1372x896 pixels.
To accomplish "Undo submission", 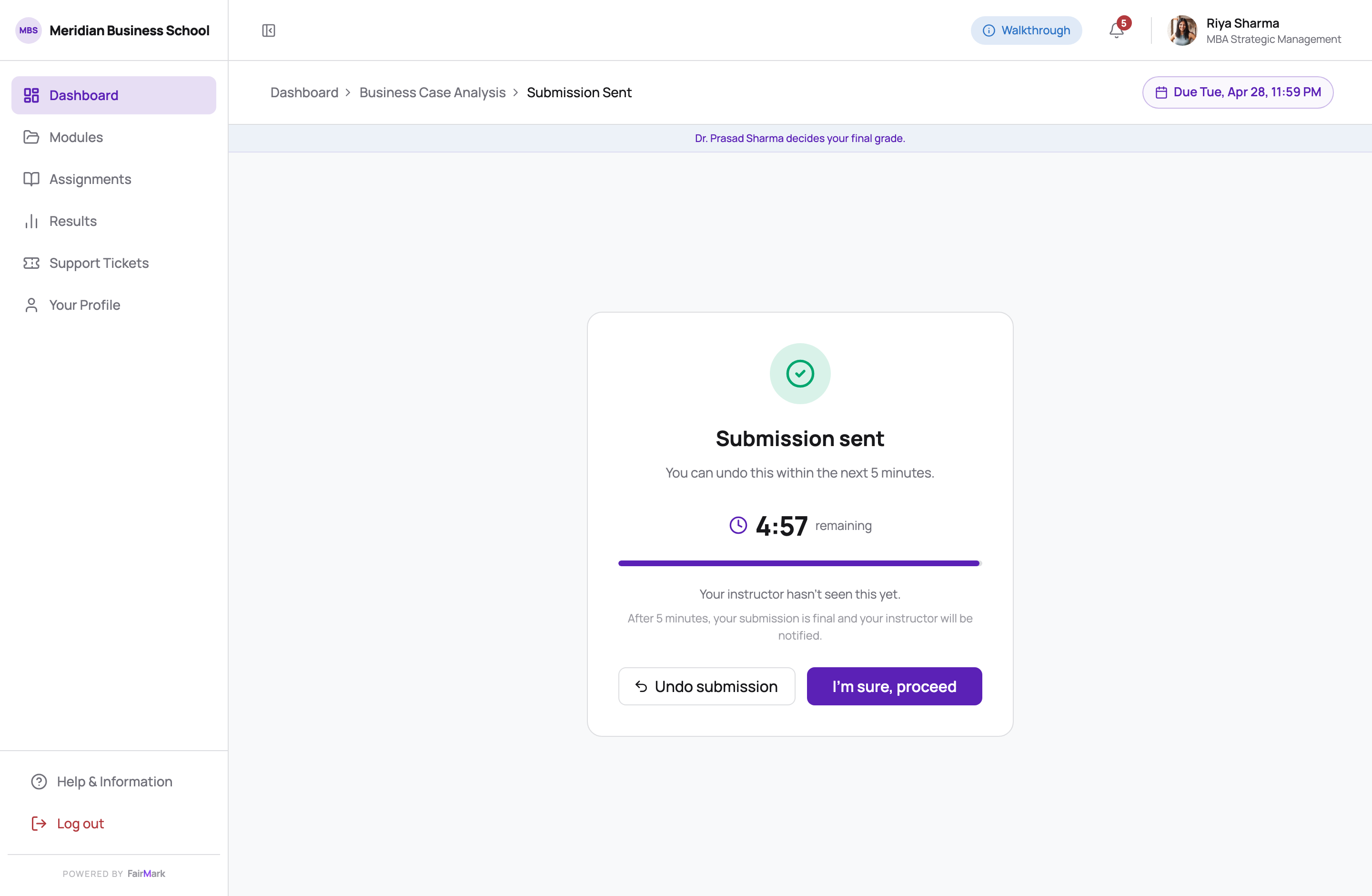I will (x=706, y=686).
